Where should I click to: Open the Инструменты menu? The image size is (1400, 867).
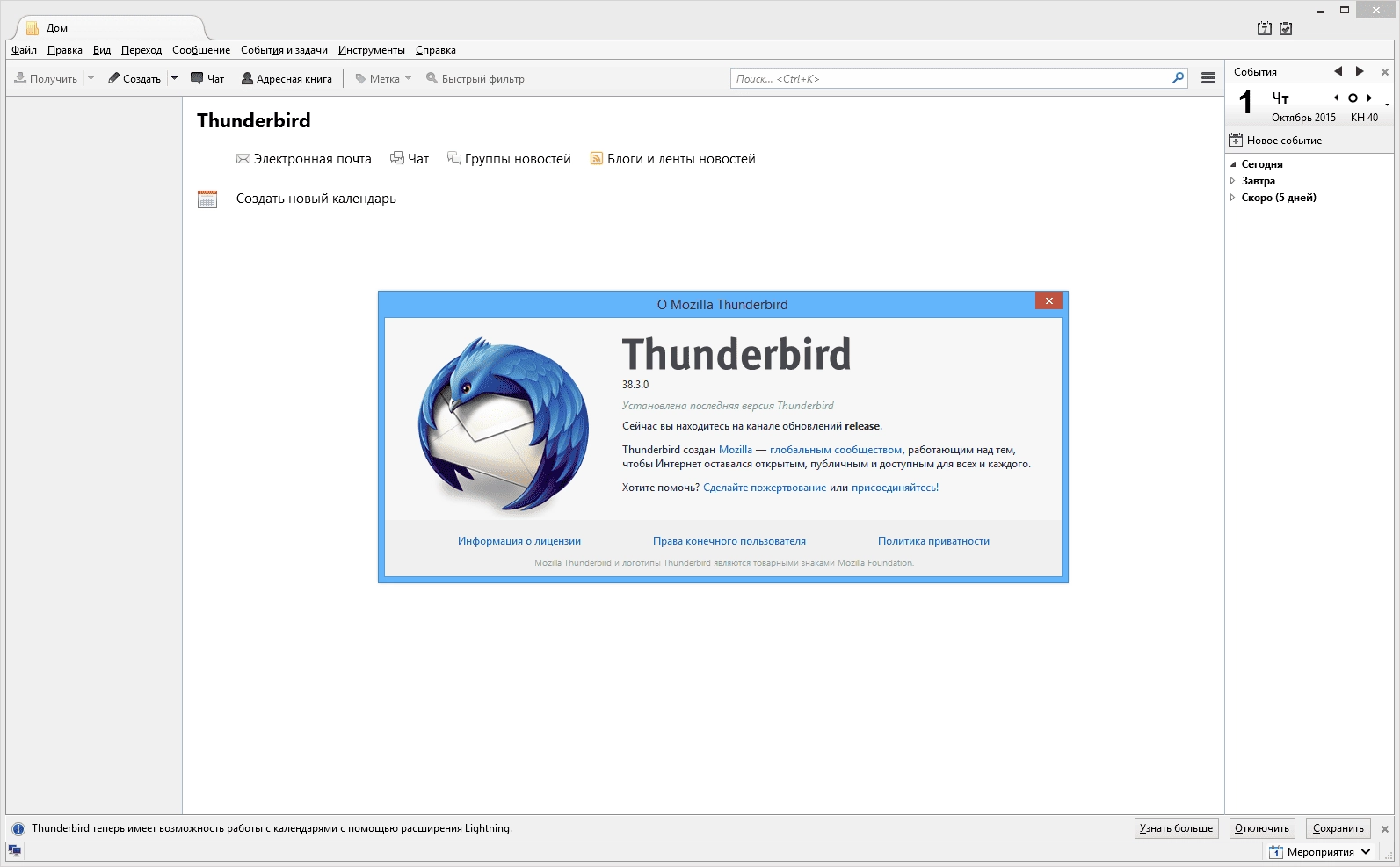[x=372, y=50]
